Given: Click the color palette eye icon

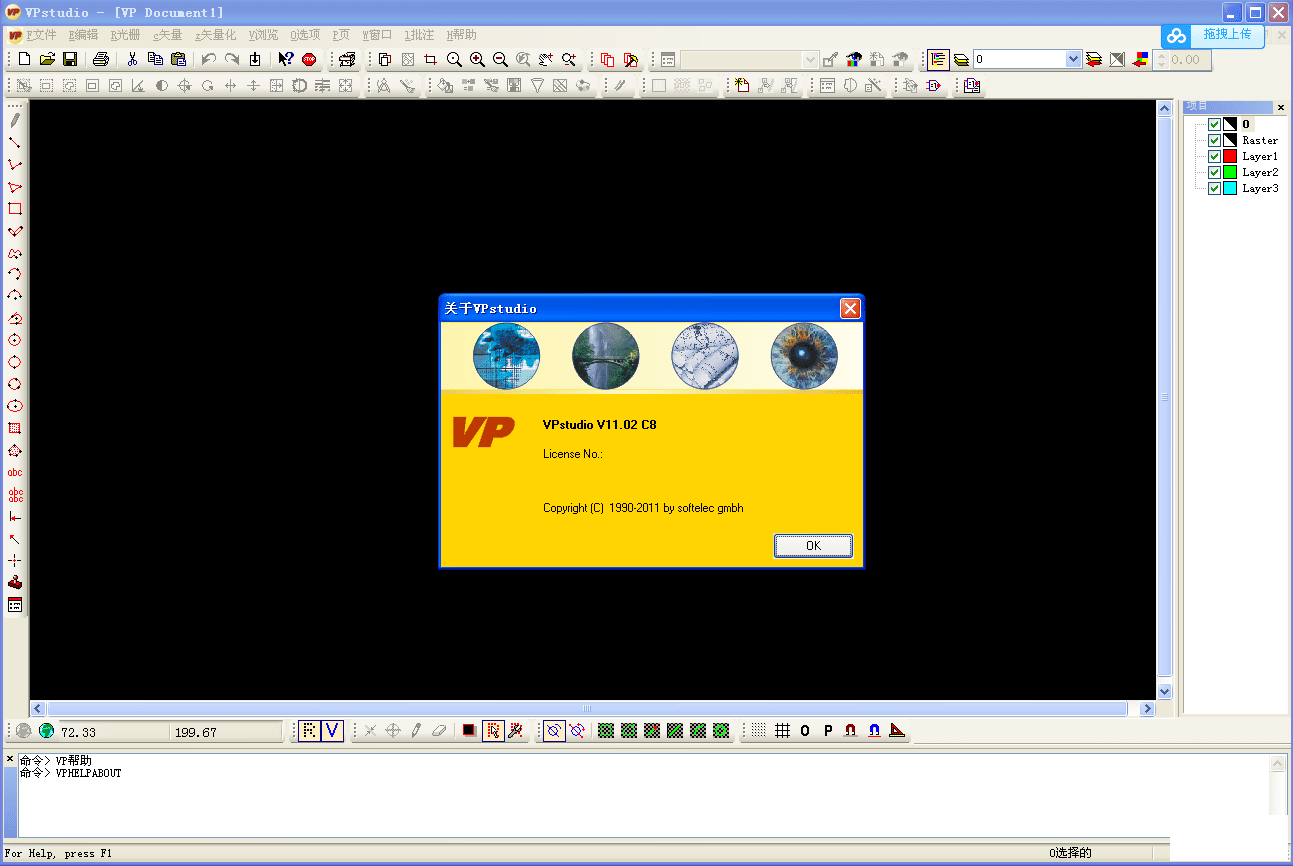Looking at the screenshot, I should click(855, 60).
